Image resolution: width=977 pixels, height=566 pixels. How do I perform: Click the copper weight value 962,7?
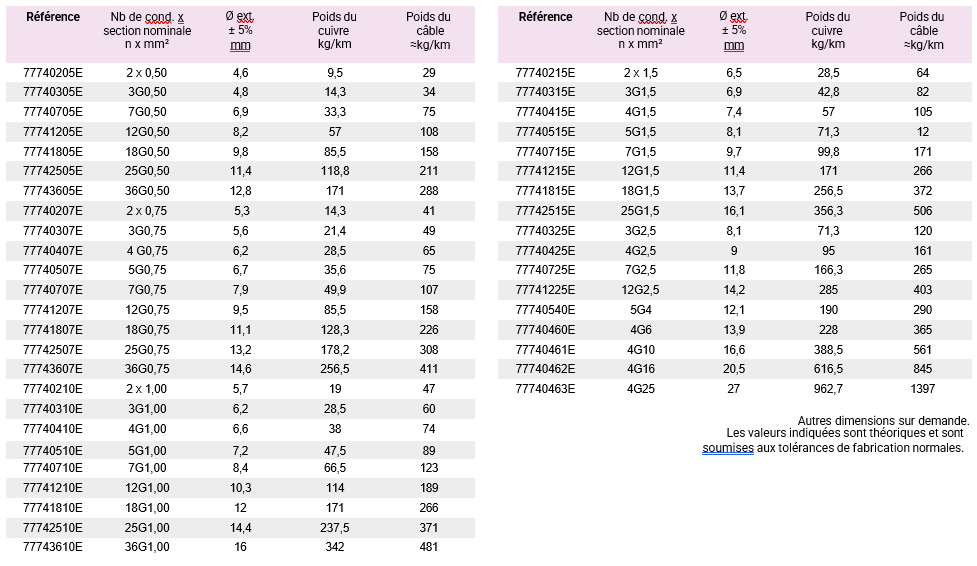point(828,388)
